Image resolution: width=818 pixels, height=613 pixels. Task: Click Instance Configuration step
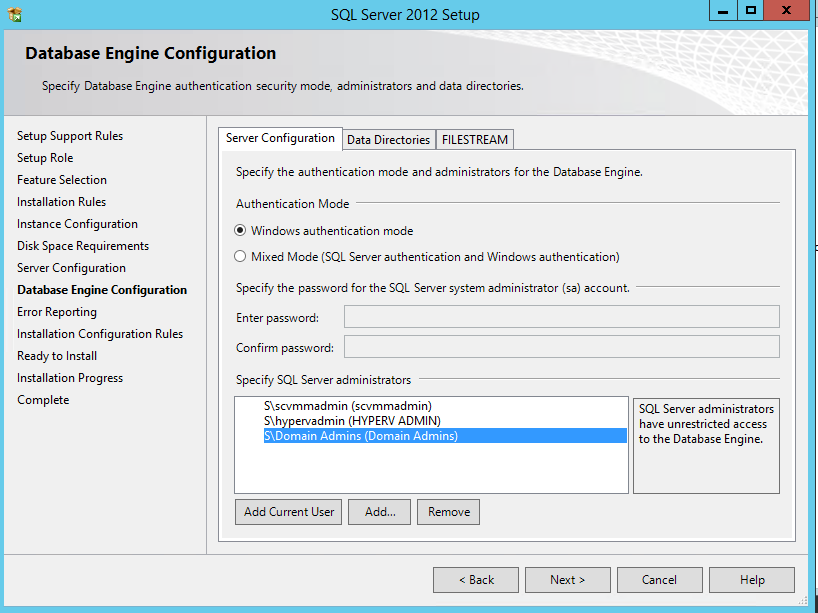[77, 224]
